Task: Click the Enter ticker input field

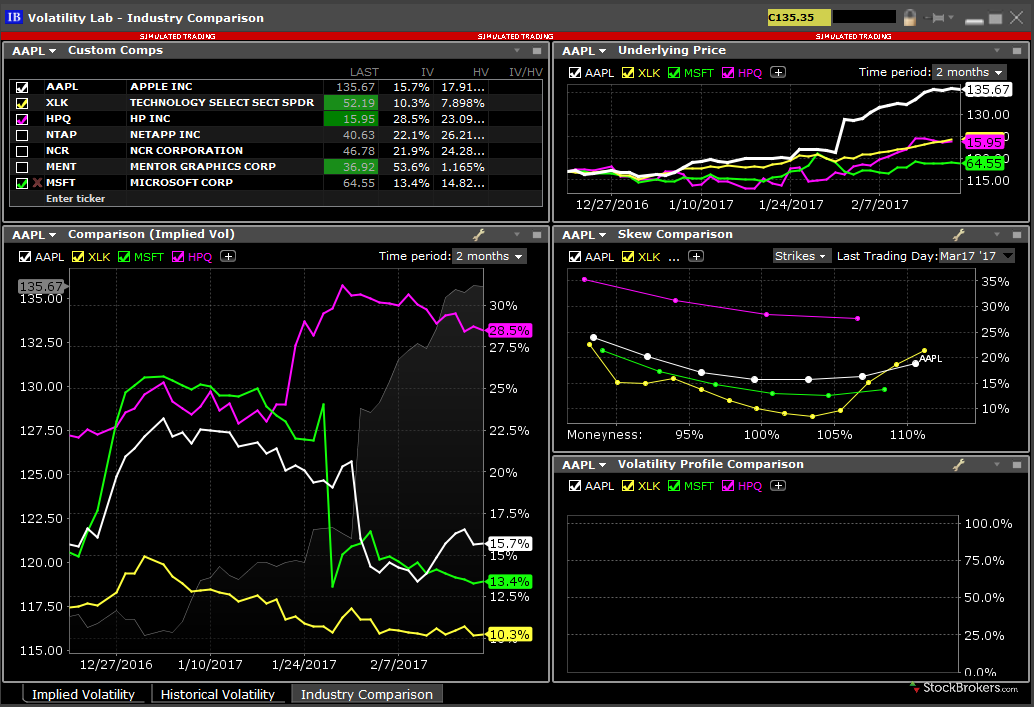Action: (x=76, y=199)
